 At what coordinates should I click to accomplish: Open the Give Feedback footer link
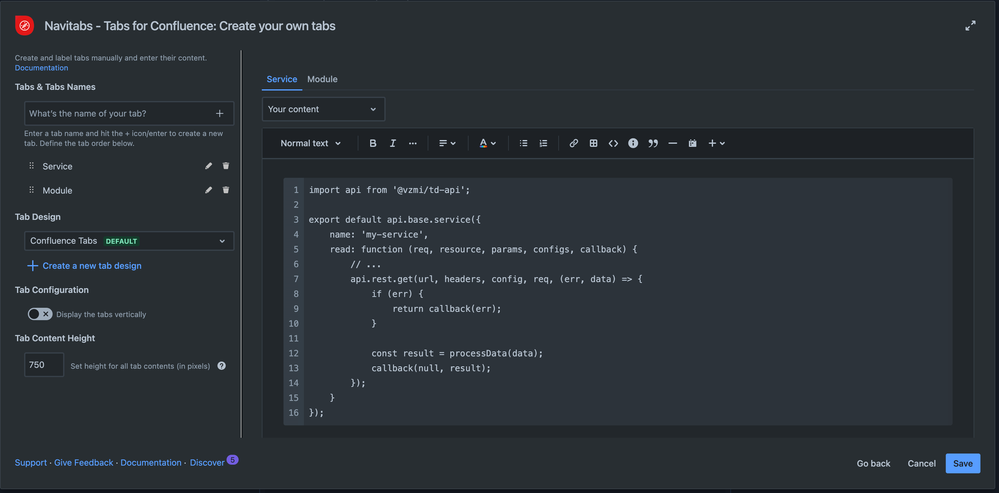[83, 462]
